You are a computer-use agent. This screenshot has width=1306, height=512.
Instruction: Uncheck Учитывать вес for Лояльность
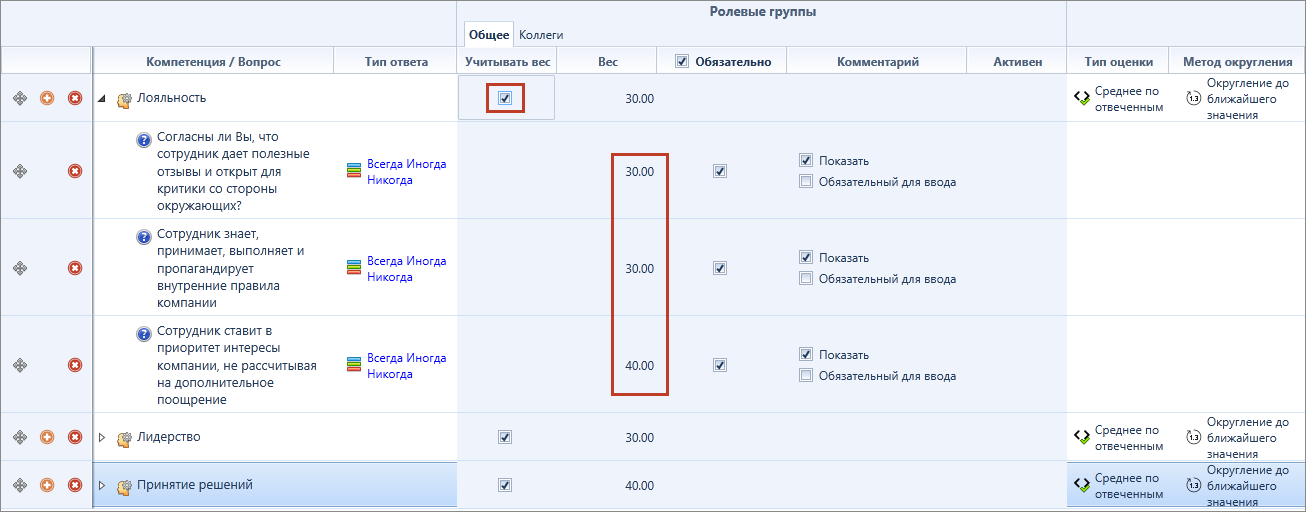(505, 98)
